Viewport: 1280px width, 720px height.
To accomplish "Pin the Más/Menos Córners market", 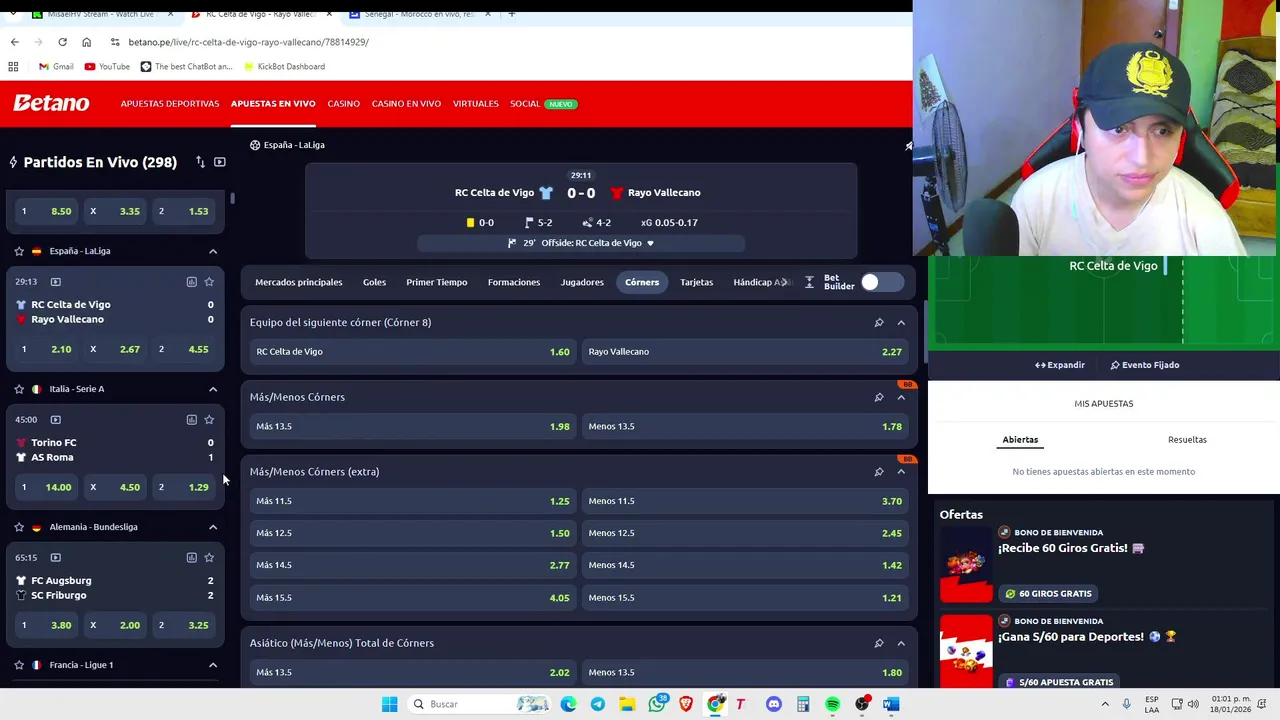I will pyautogui.click(x=879, y=397).
